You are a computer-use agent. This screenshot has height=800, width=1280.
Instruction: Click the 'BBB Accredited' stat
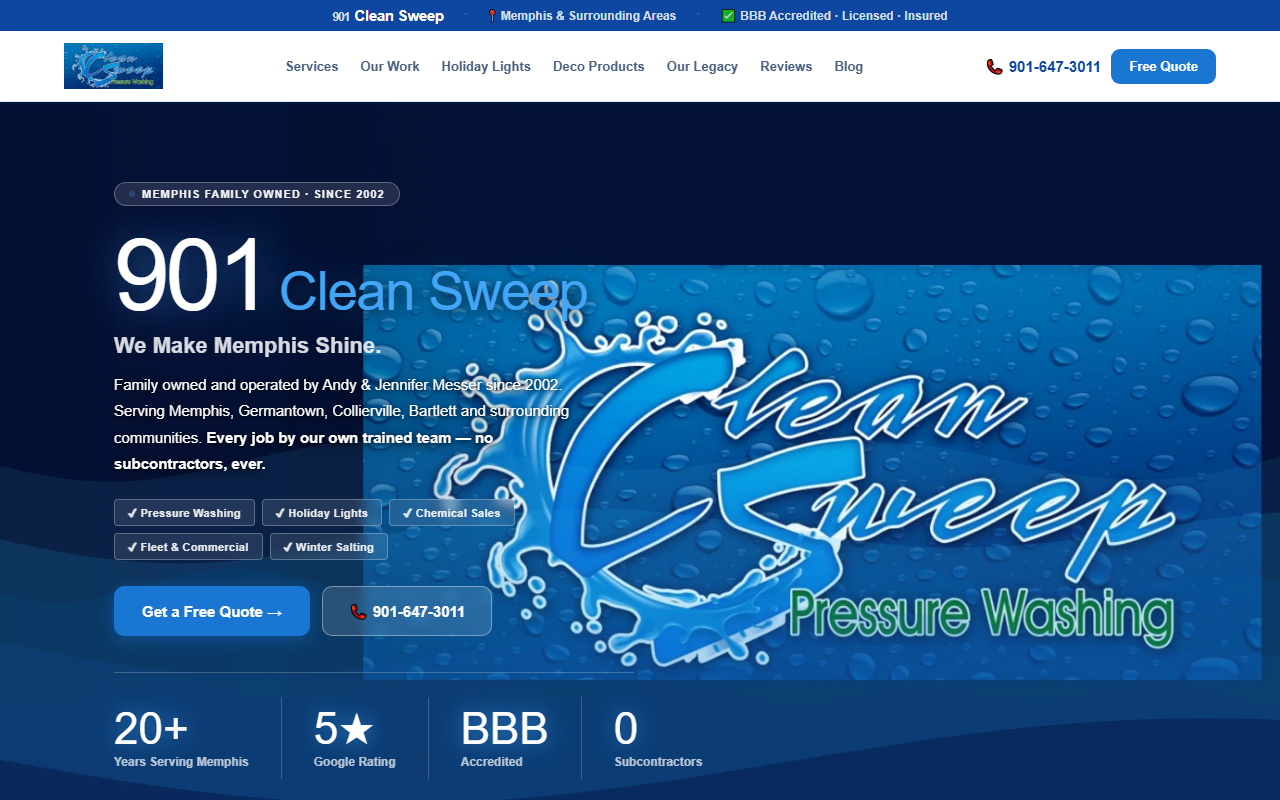point(504,738)
